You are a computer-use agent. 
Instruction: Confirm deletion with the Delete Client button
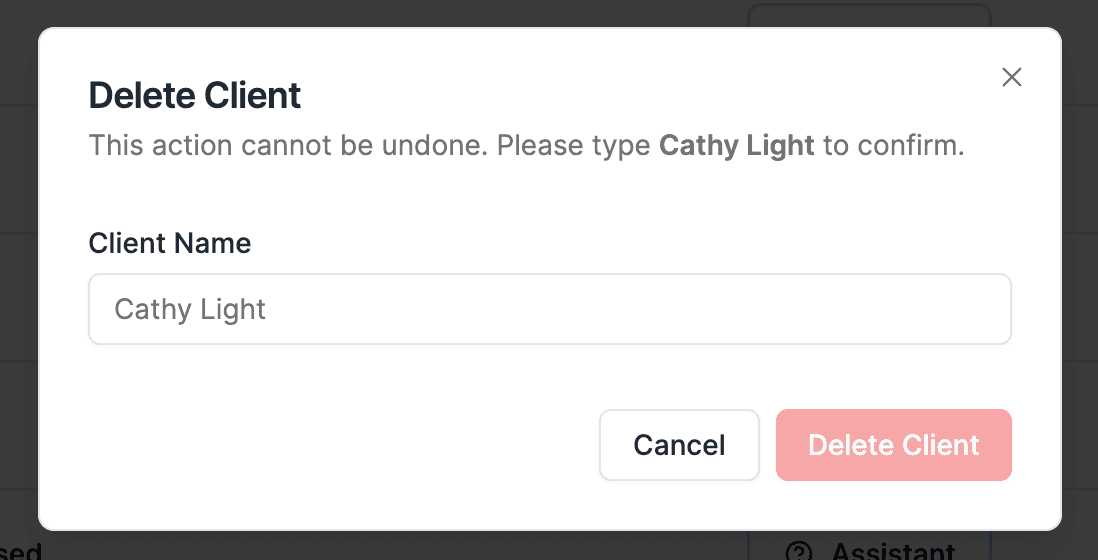[893, 445]
